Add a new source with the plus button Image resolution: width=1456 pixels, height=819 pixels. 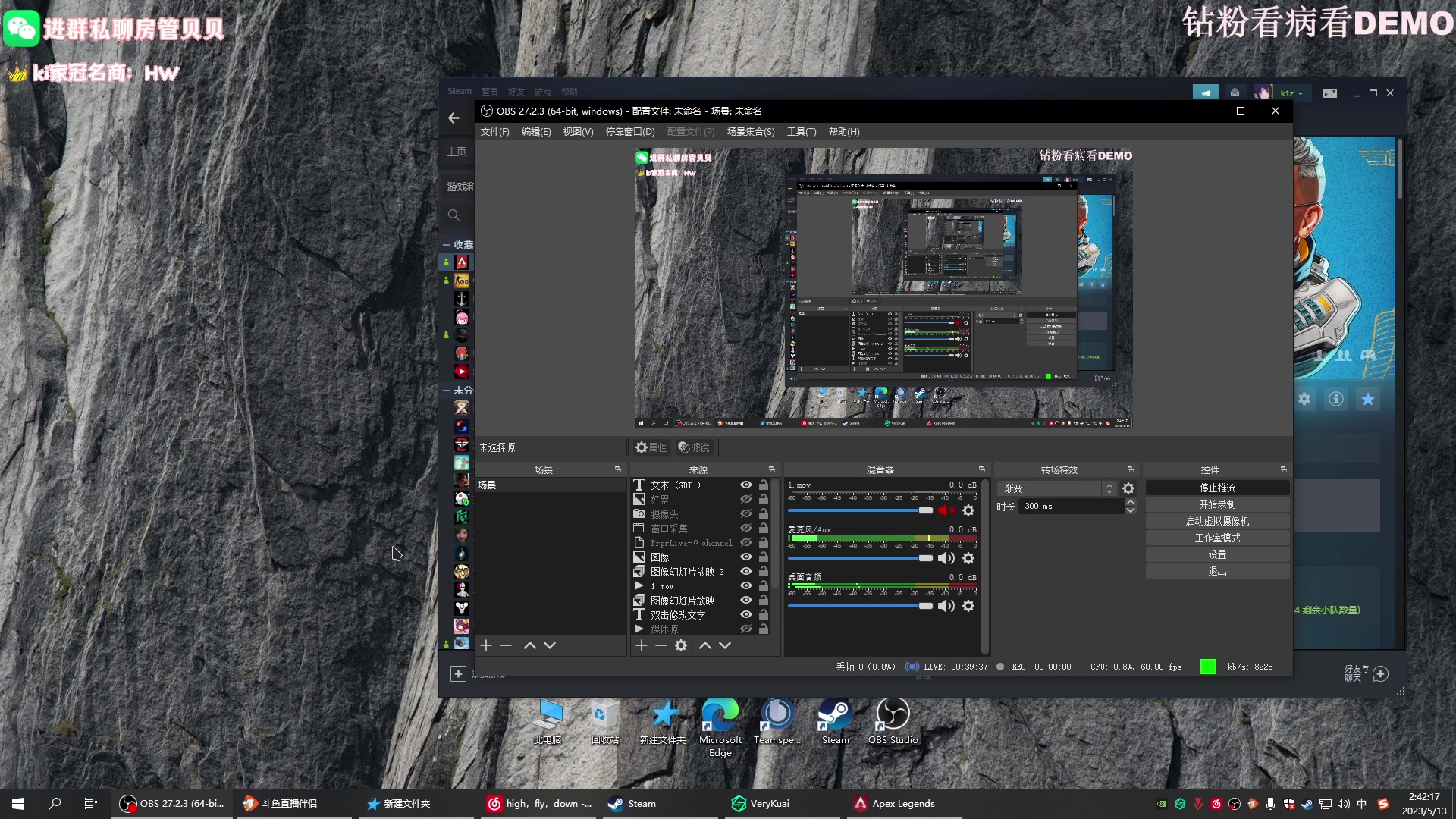pos(642,646)
